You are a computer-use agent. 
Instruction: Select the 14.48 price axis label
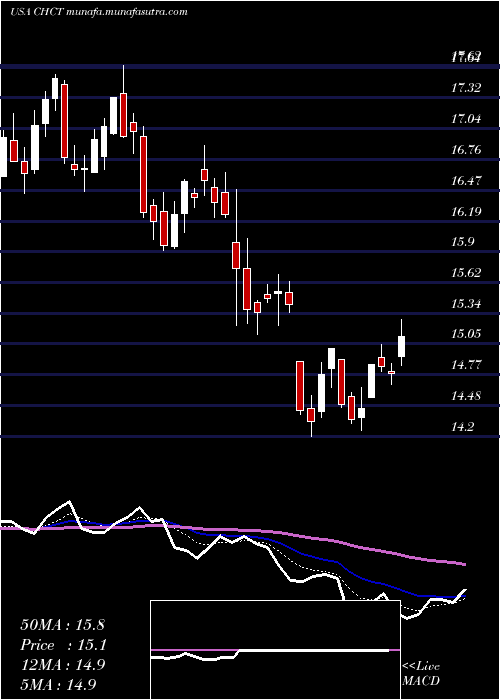pyautogui.click(x=466, y=396)
